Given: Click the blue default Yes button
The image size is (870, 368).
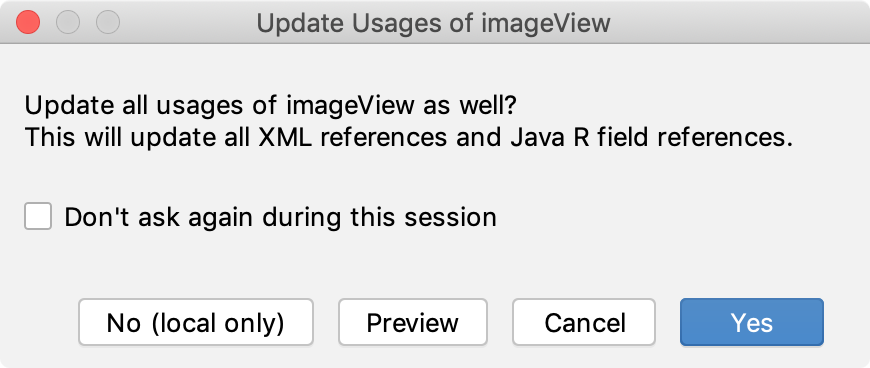Looking at the screenshot, I should tap(752, 322).
